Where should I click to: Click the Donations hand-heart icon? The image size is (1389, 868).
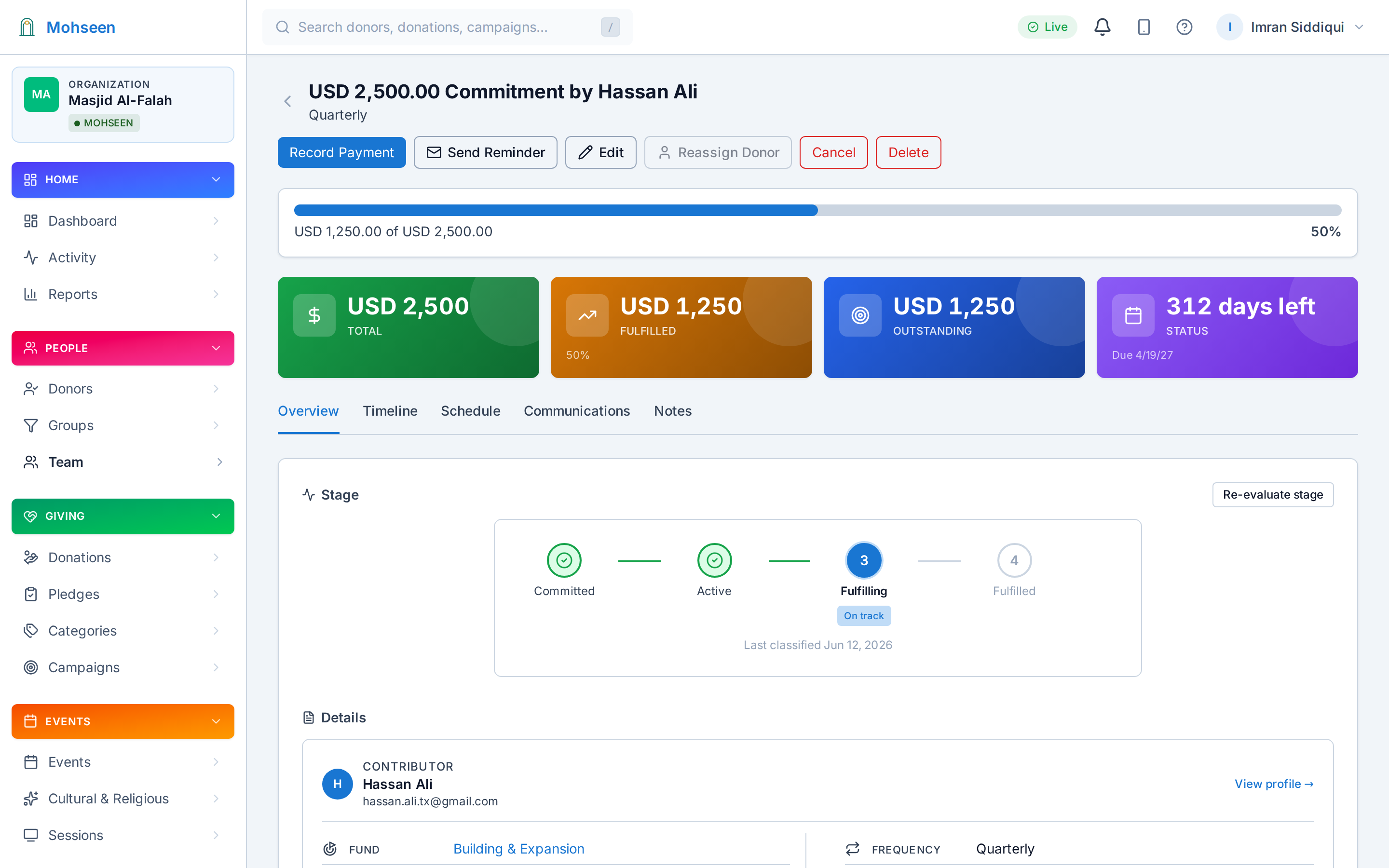coord(30,557)
